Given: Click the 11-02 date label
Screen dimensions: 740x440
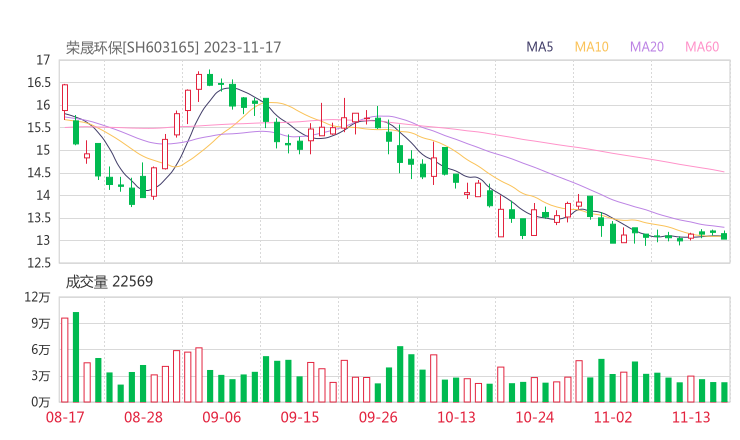Looking at the screenshot, I should [x=613, y=417].
